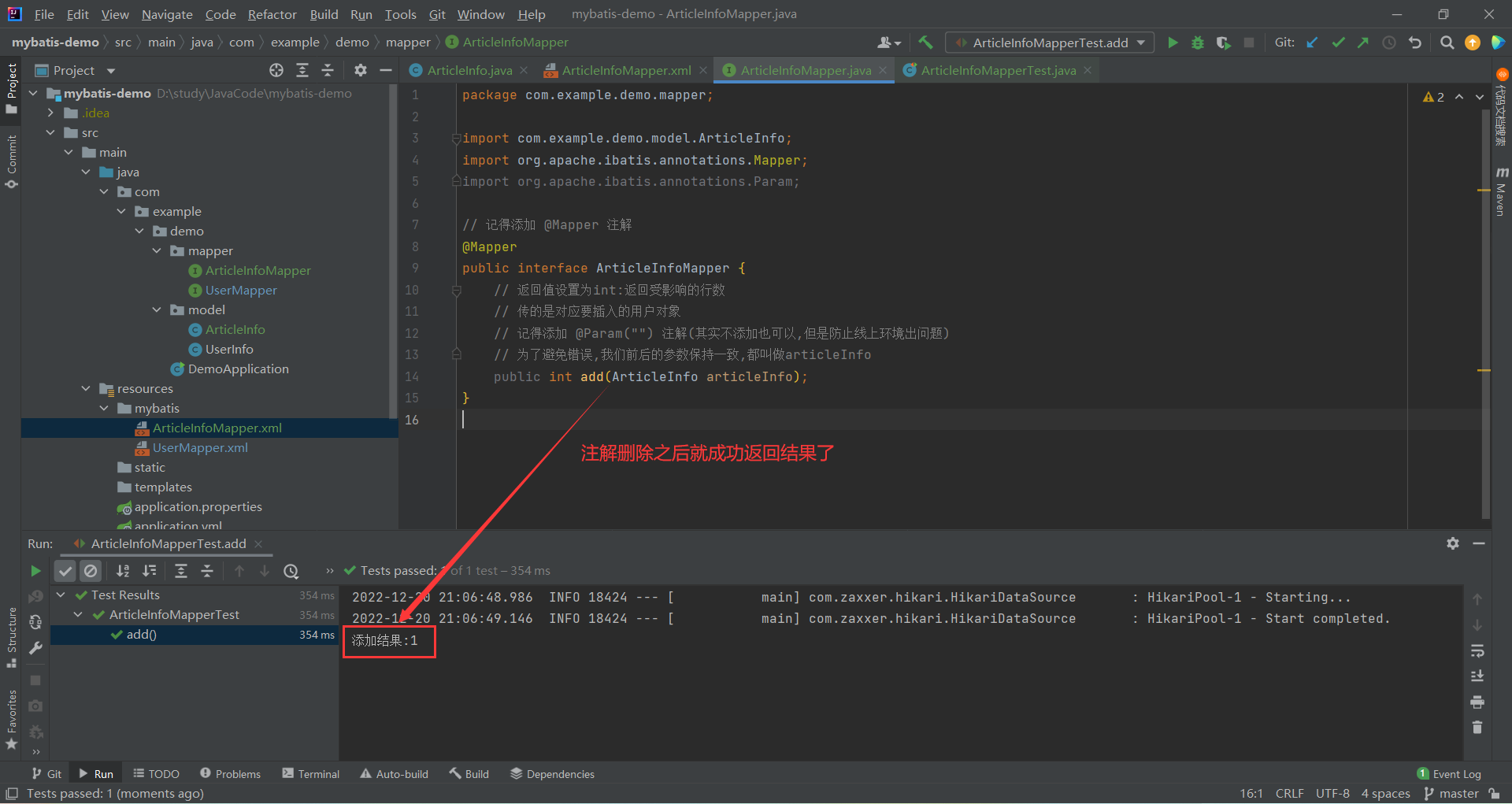Update project via Git blue arrow

point(1312,43)
